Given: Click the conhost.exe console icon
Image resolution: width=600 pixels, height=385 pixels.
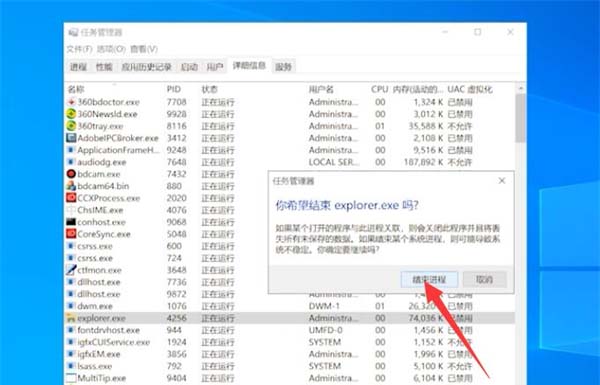Looking at the screenshot, I should coord(71,222).
